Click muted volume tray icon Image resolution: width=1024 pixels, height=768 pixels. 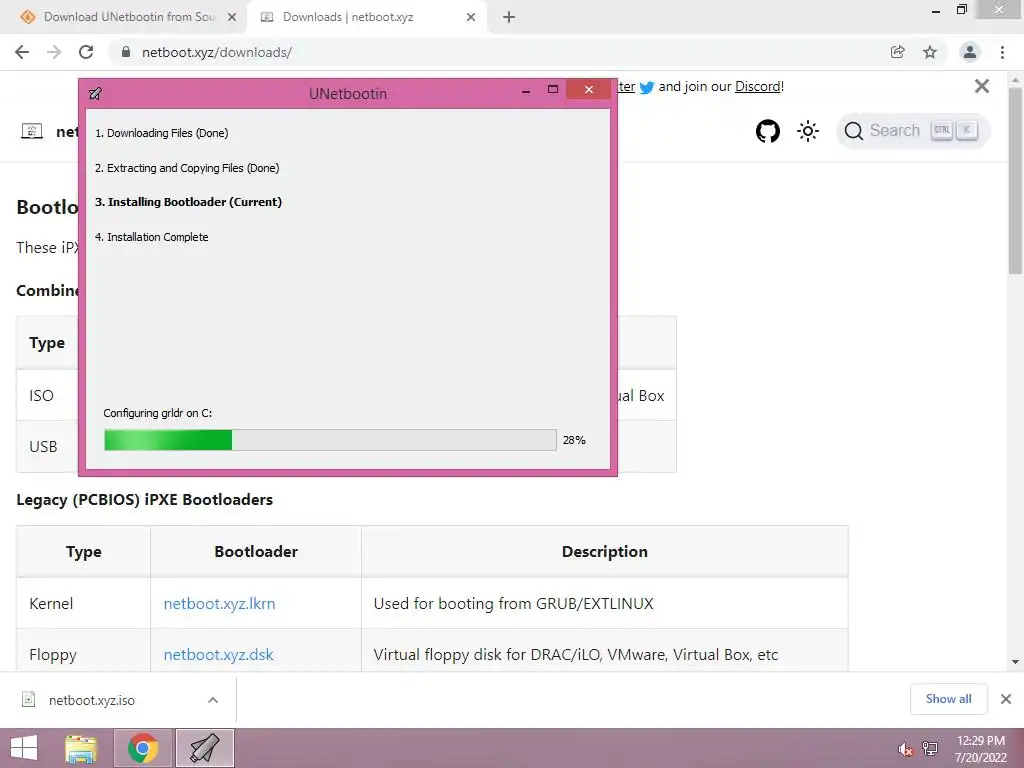[905, 750]
